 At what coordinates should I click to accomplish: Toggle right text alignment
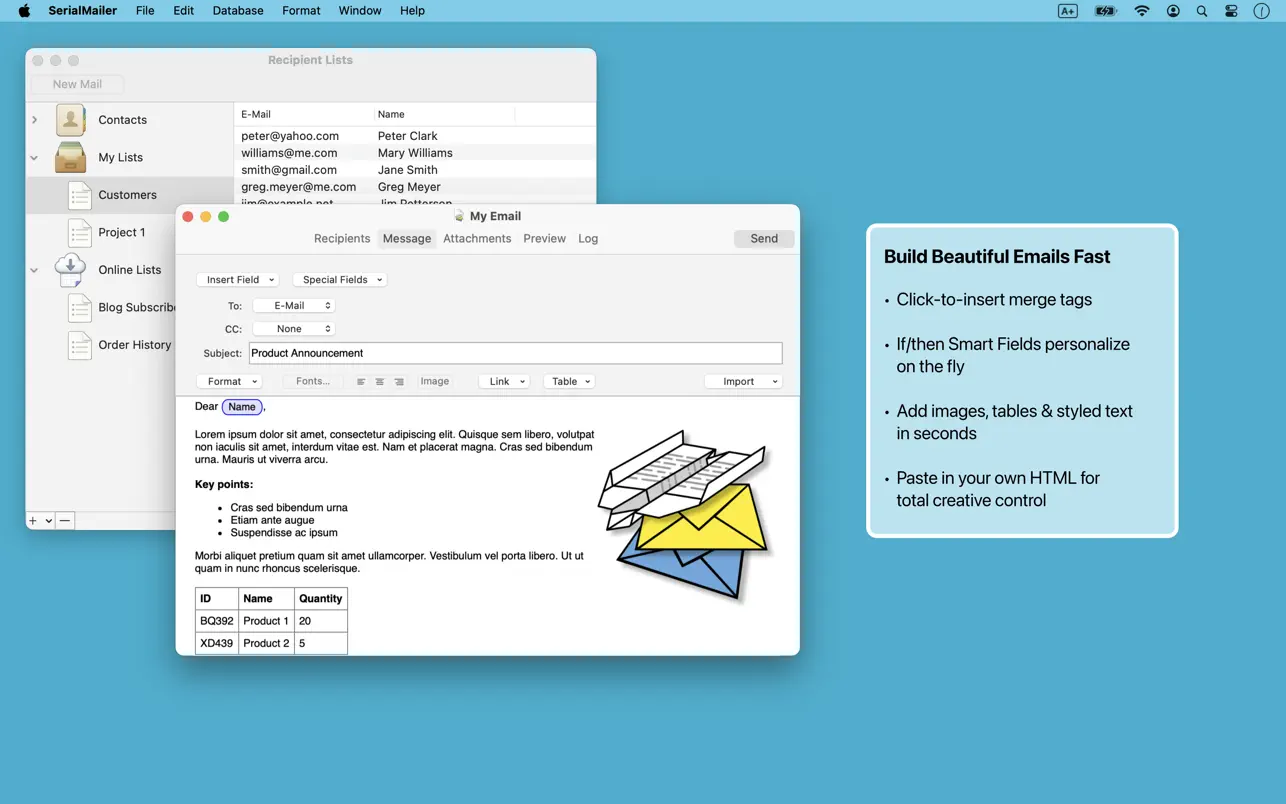point(398,381)
